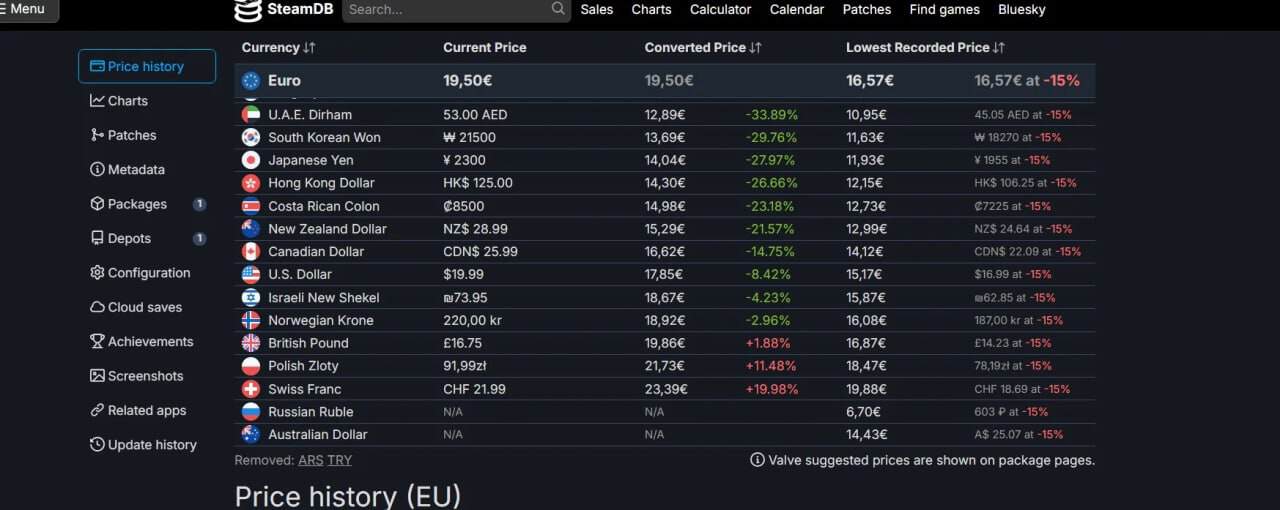Click the Depots count badge
Image resolution: width=1280 pixels, height=510 pixels.
tap(199, 238)
